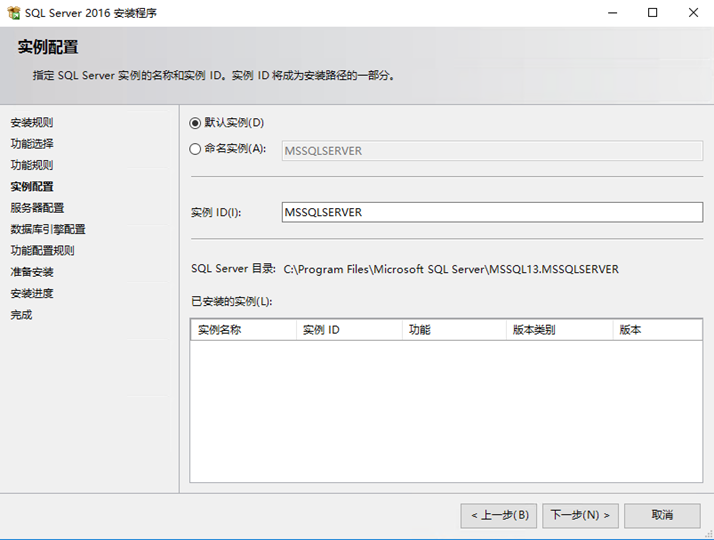Select the 命名实例(A) radio button
The image size is (714, 540).
pos(195,149)
